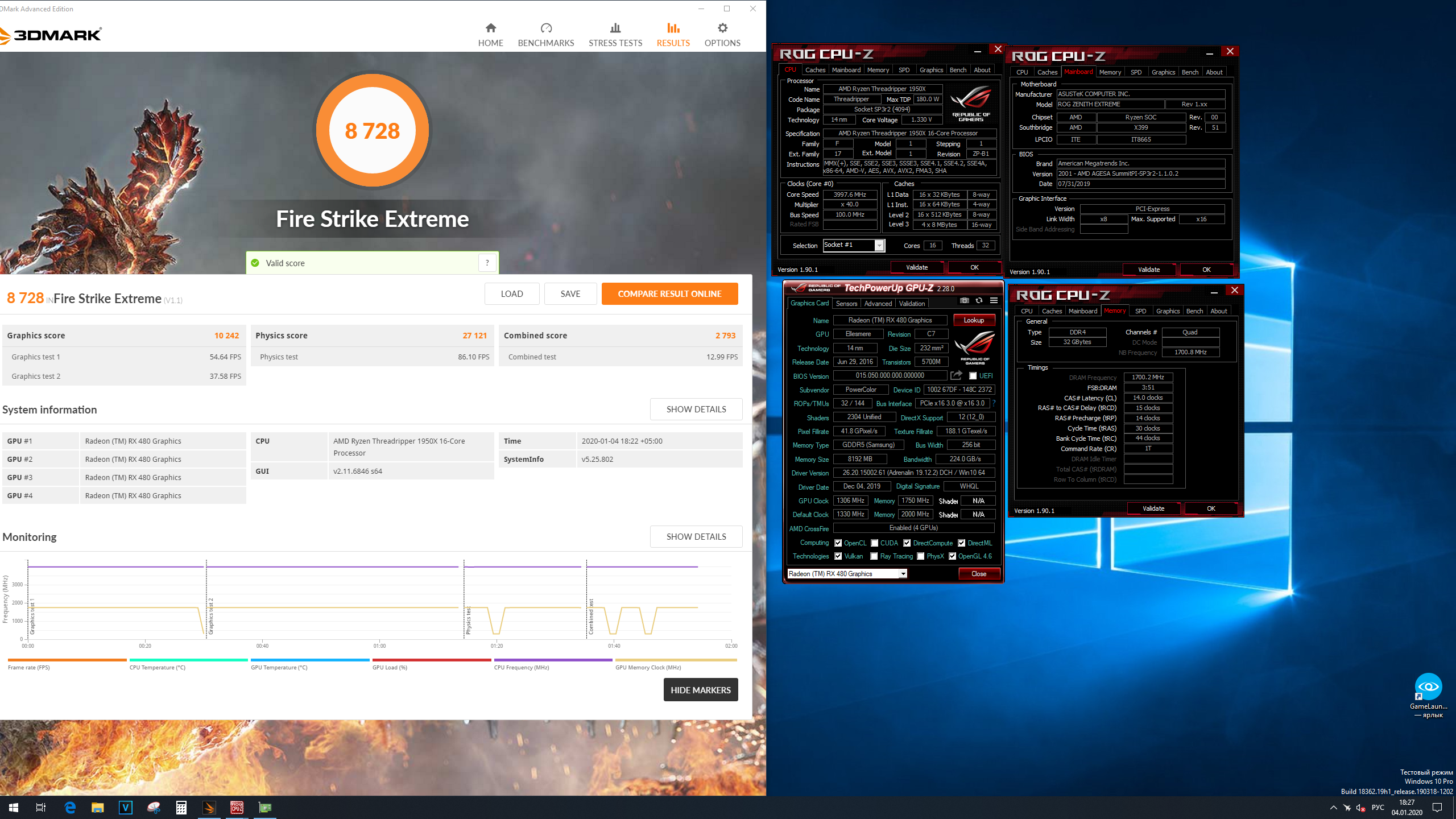1456x819 pixels.
Task: Expand System information with SHOW DETAILS
Action: [x=696, y=409]
